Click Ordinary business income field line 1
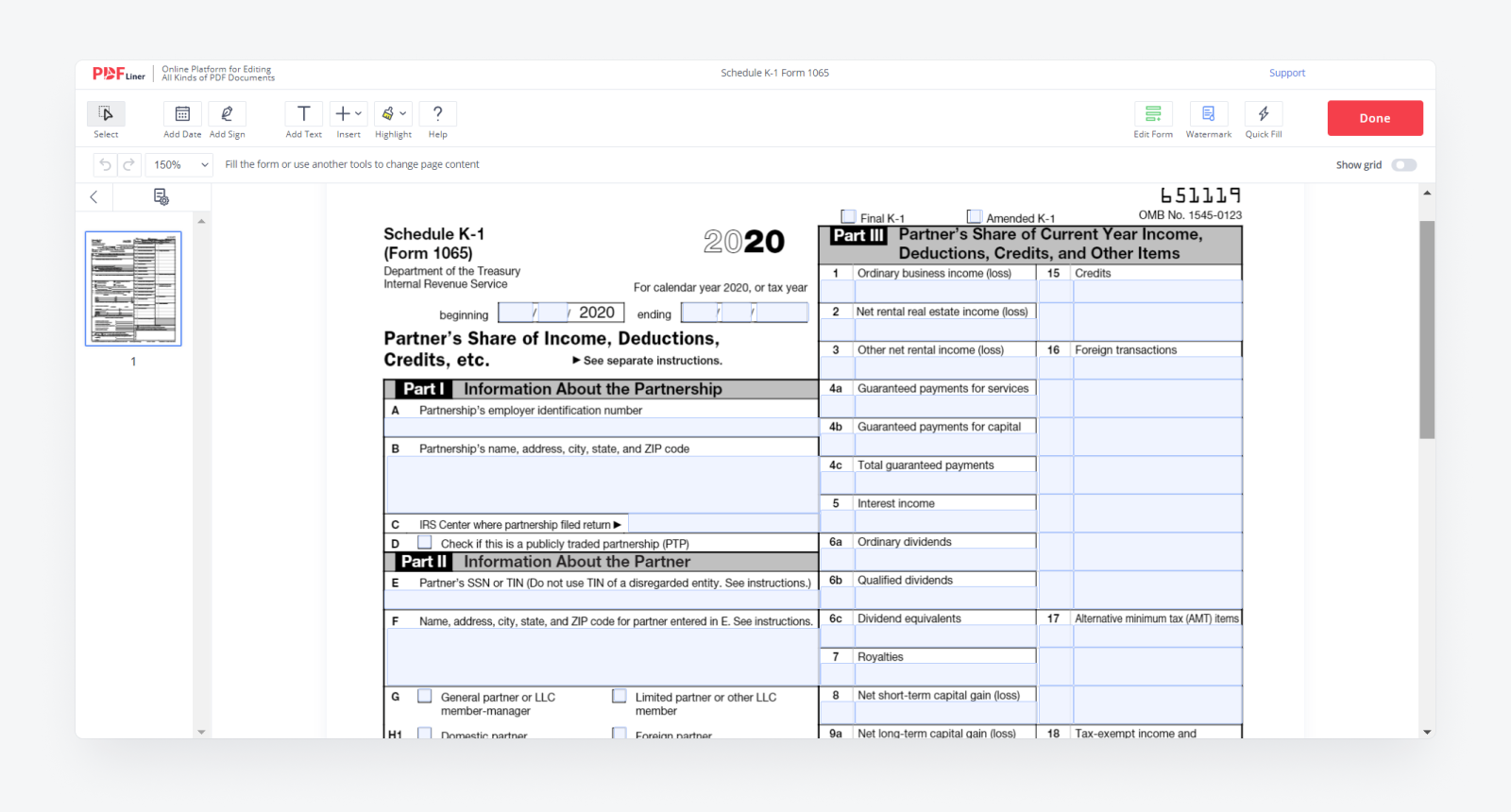 (945, 291)
